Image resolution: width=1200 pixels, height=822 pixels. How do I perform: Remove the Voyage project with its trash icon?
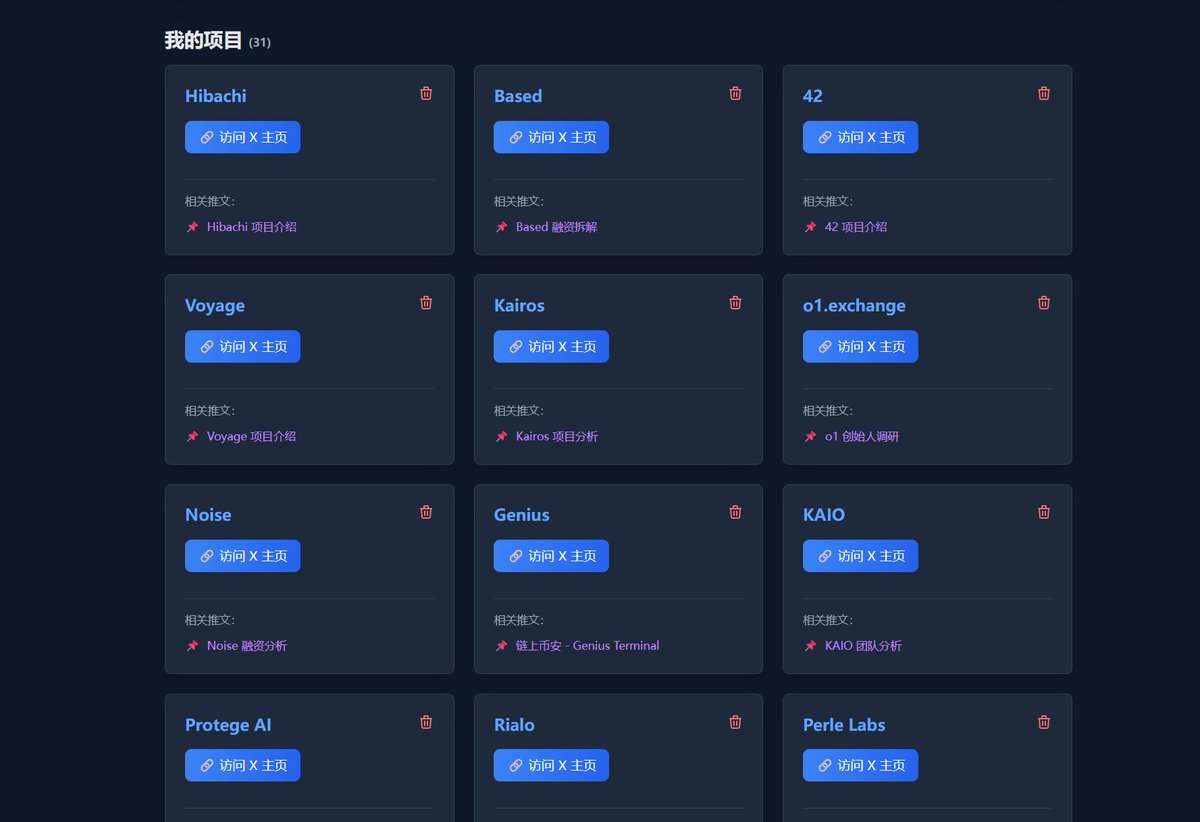(426, 302)
